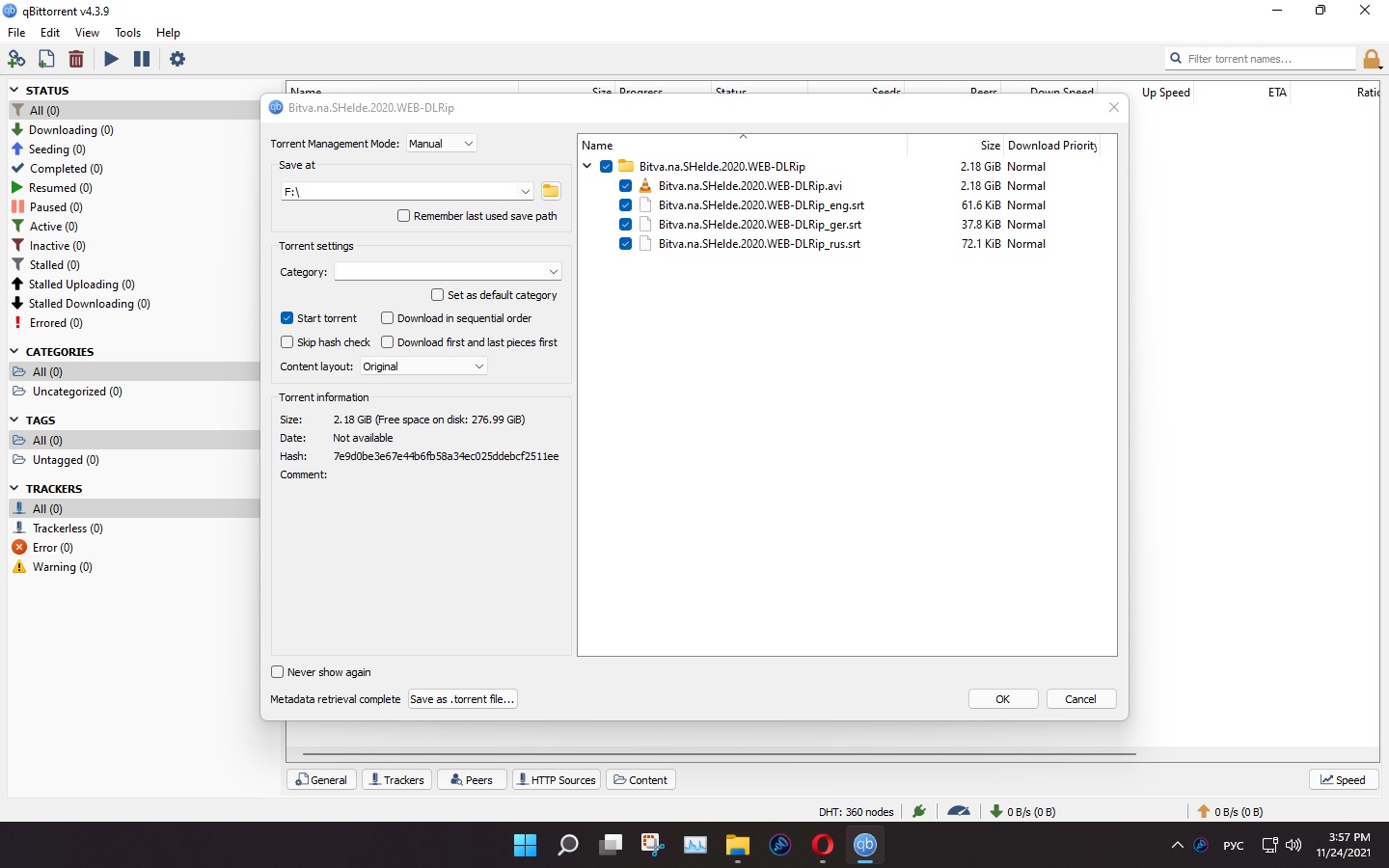The width and height of the screenshot is (1389, 868).
Task: Uncheck the WEB-DLRip_eng.srt file checkbox
Action: click(x=625, y=205)
